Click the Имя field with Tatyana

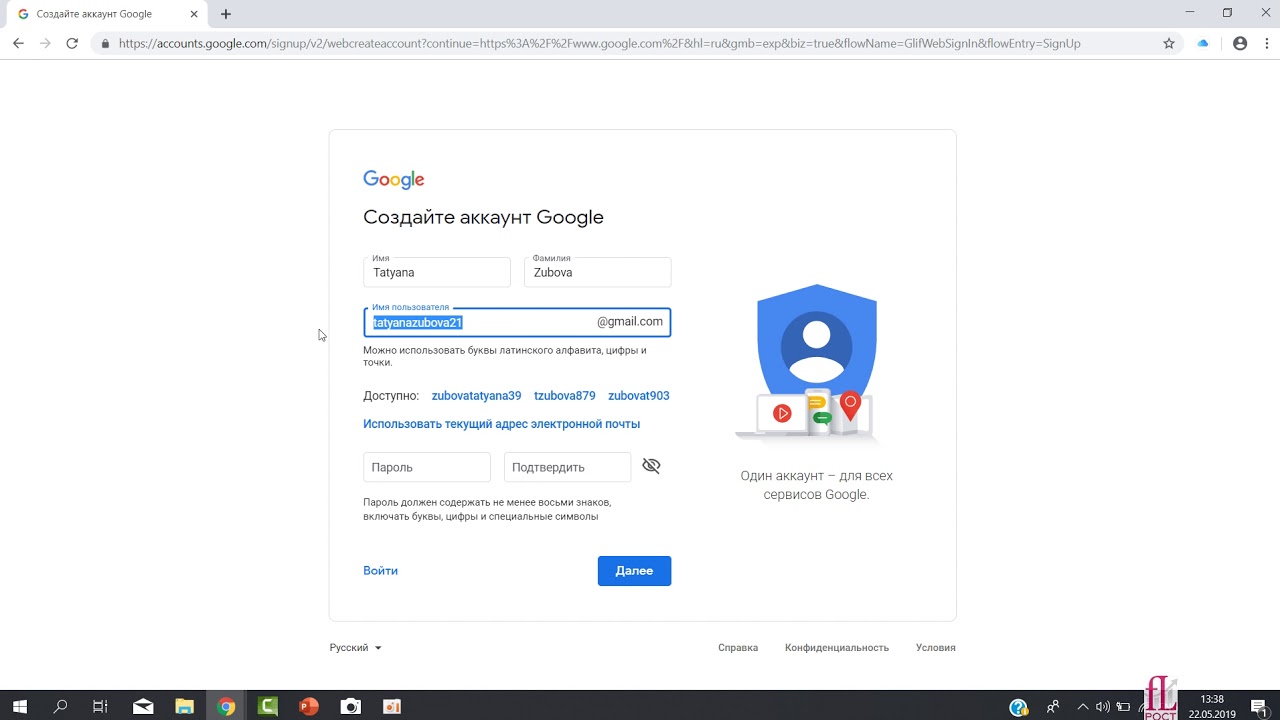click(437, 272)
